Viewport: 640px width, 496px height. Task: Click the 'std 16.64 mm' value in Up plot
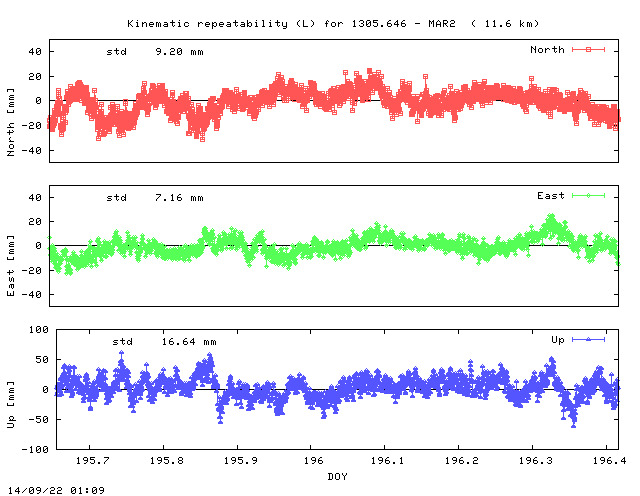click(164, 342)
